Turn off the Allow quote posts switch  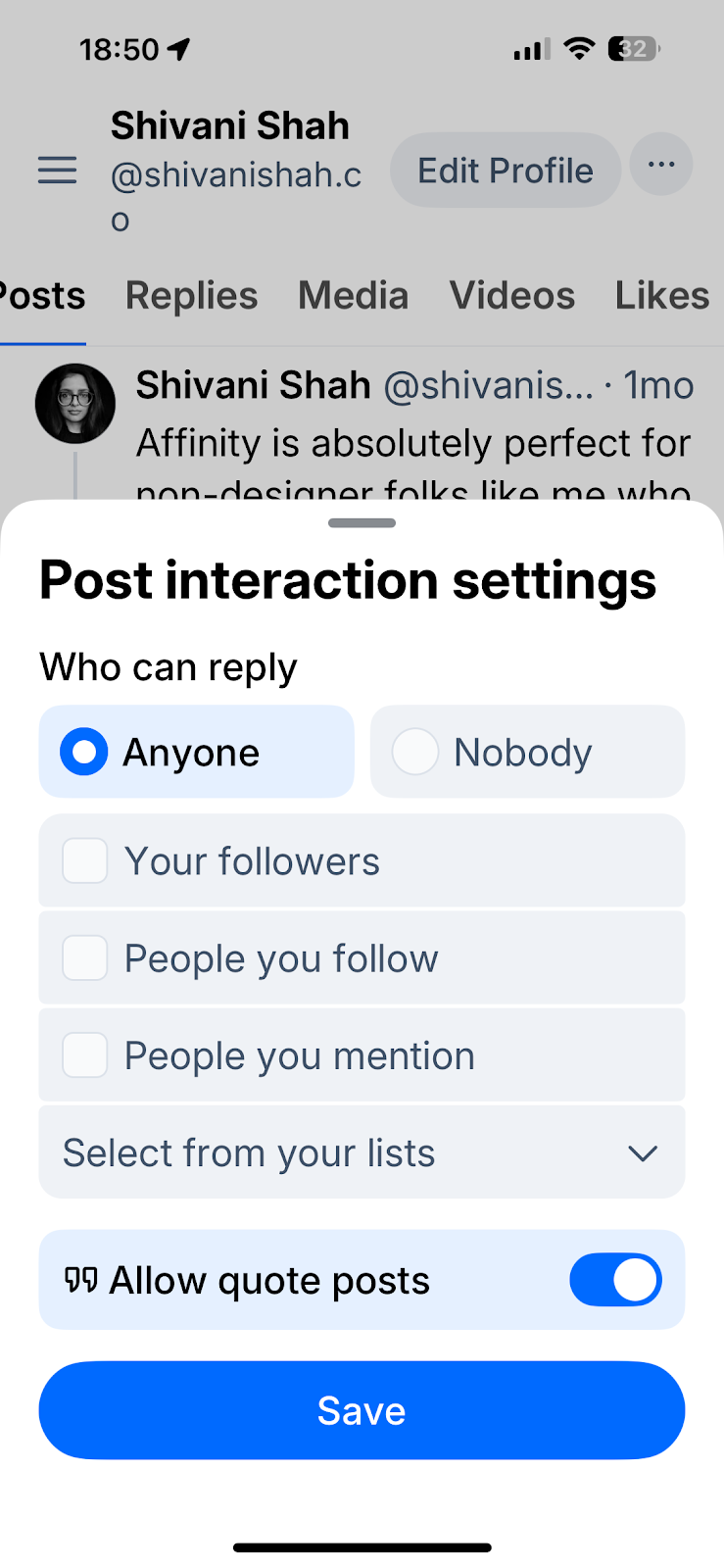pos(615,1280)
